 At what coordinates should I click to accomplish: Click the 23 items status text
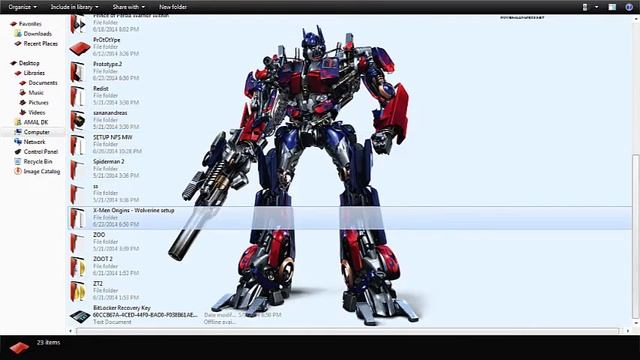(49, 342)
